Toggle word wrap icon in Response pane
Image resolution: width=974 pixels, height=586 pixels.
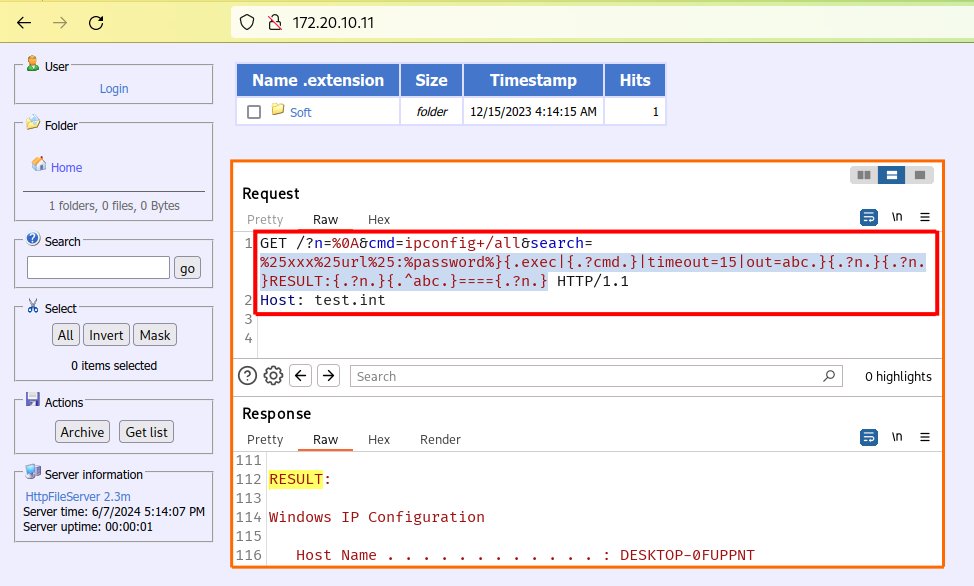[x=868, y=437]
